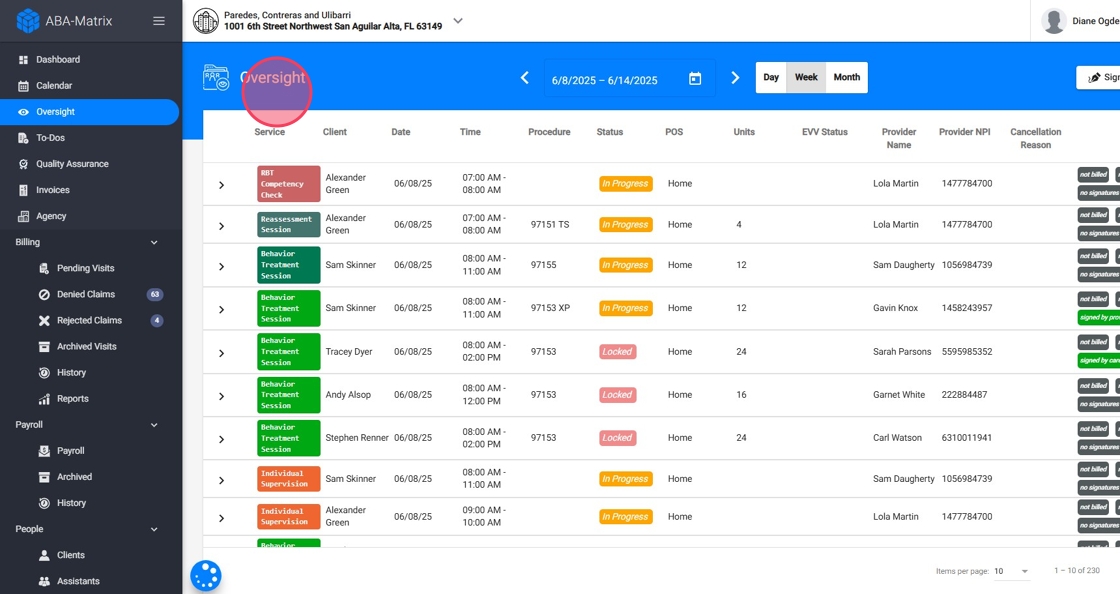Expand the RBT Competency Check row
Screen dimensions: 1120x594
point(222,185)
